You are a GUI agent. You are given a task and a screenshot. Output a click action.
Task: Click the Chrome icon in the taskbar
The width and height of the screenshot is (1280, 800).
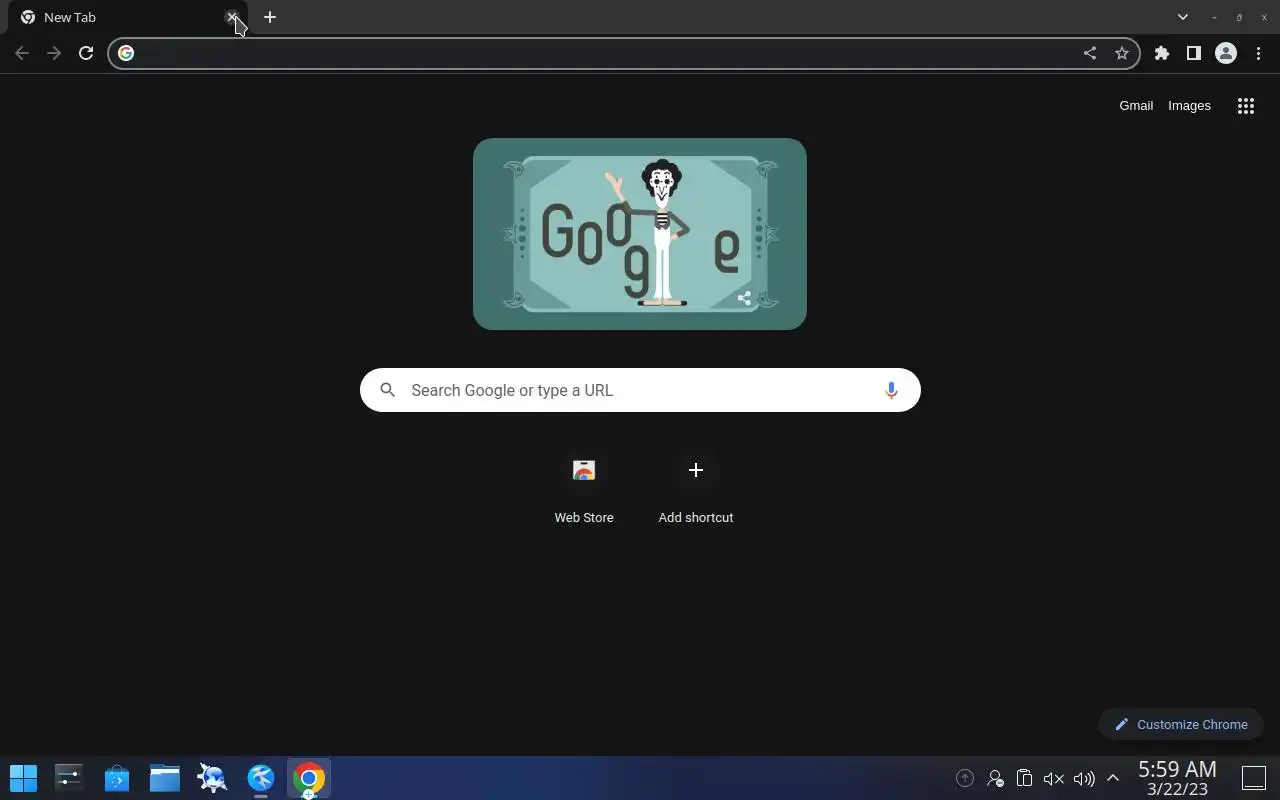pos(309,778)
